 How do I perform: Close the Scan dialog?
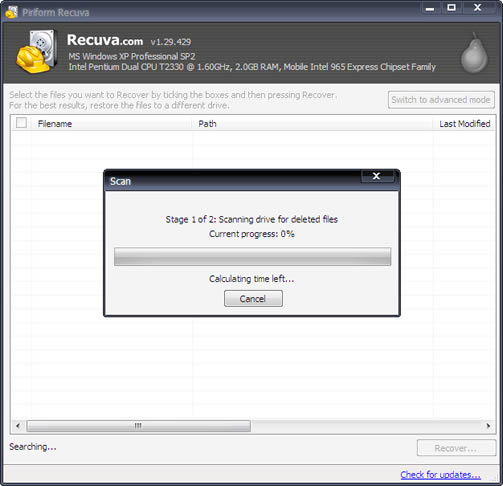[x=377, y=176]
